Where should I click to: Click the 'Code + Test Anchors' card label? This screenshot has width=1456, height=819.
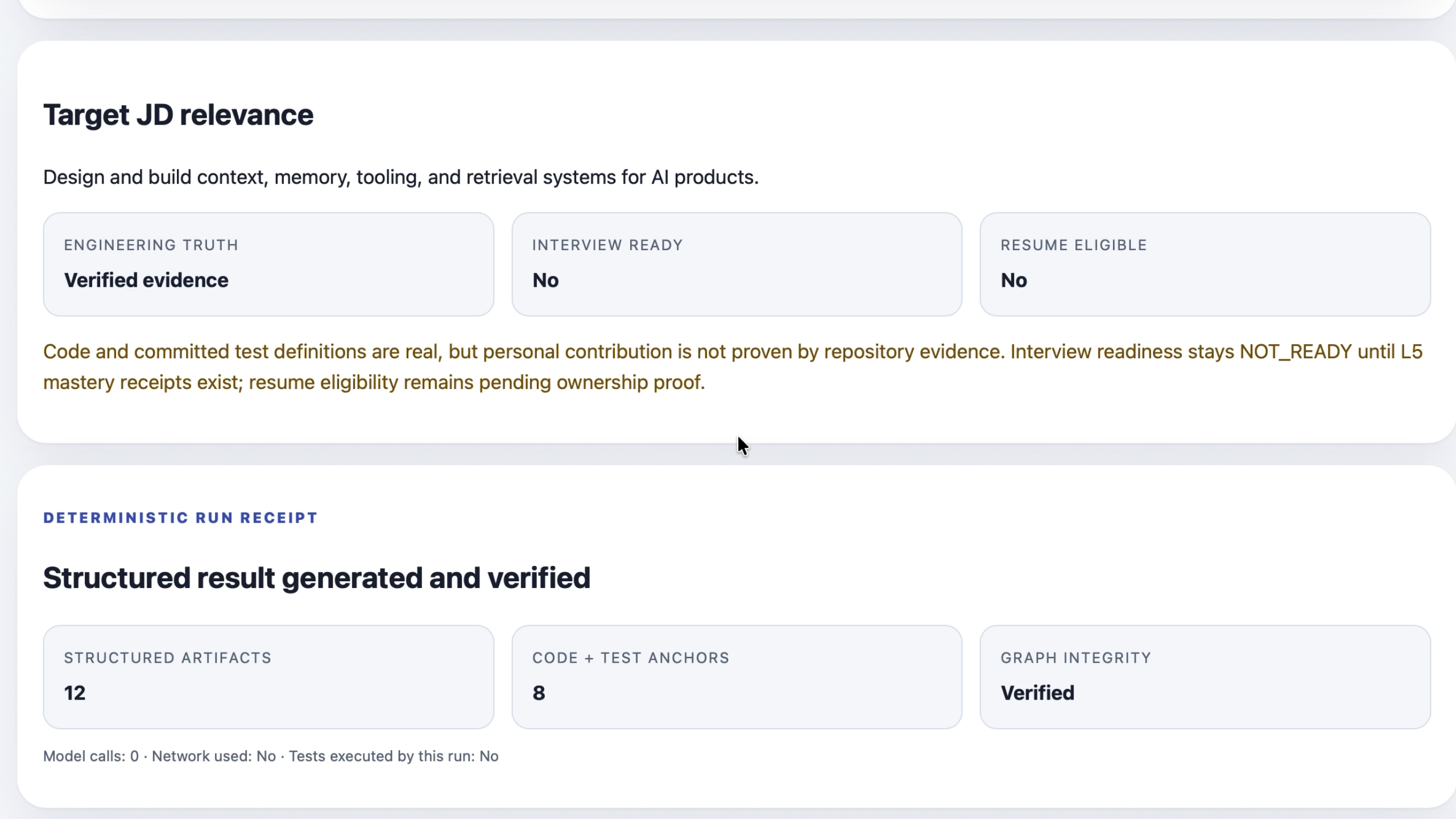point(631,658)
